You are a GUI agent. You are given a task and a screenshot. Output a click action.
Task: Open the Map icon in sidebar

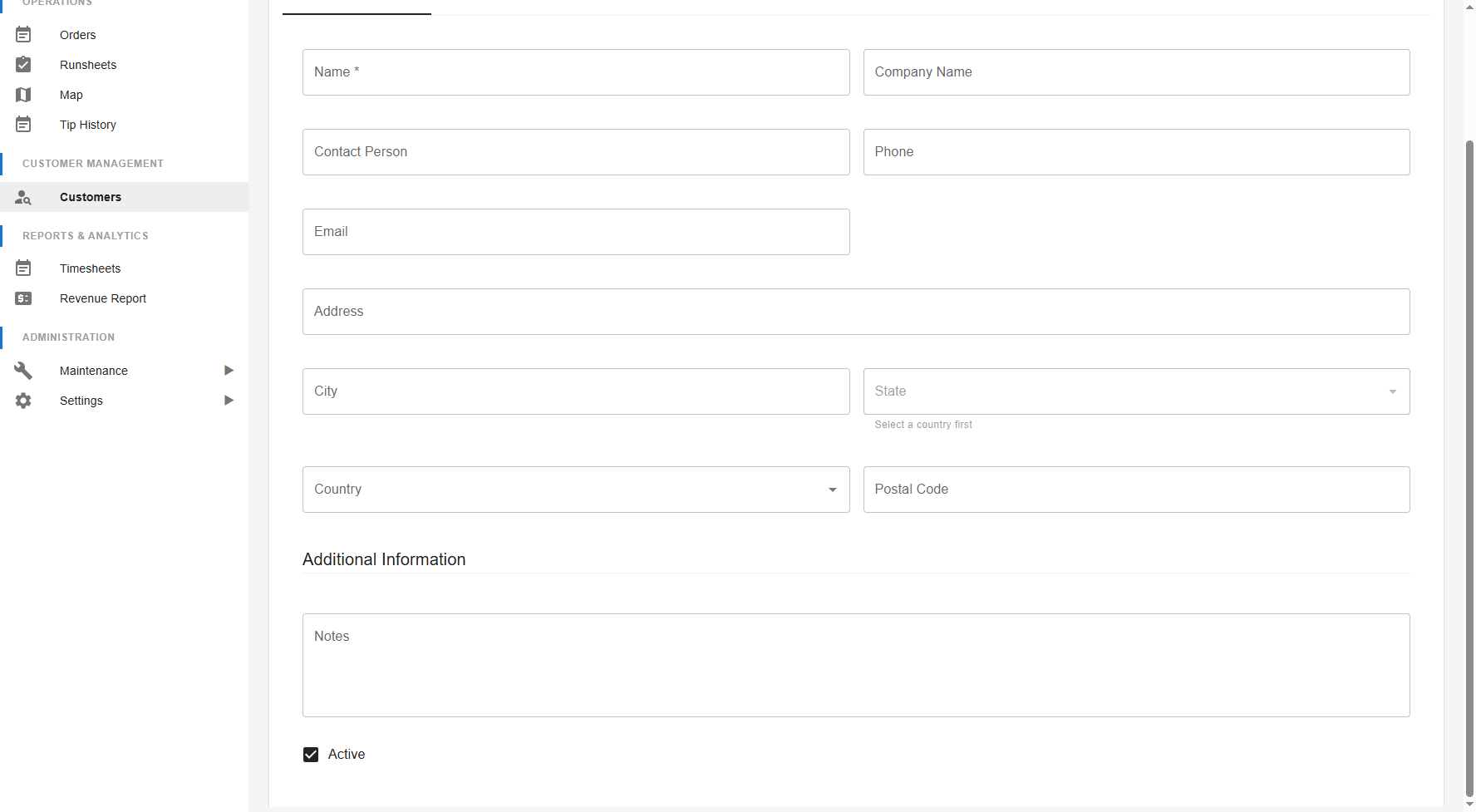tap(22, 94)
